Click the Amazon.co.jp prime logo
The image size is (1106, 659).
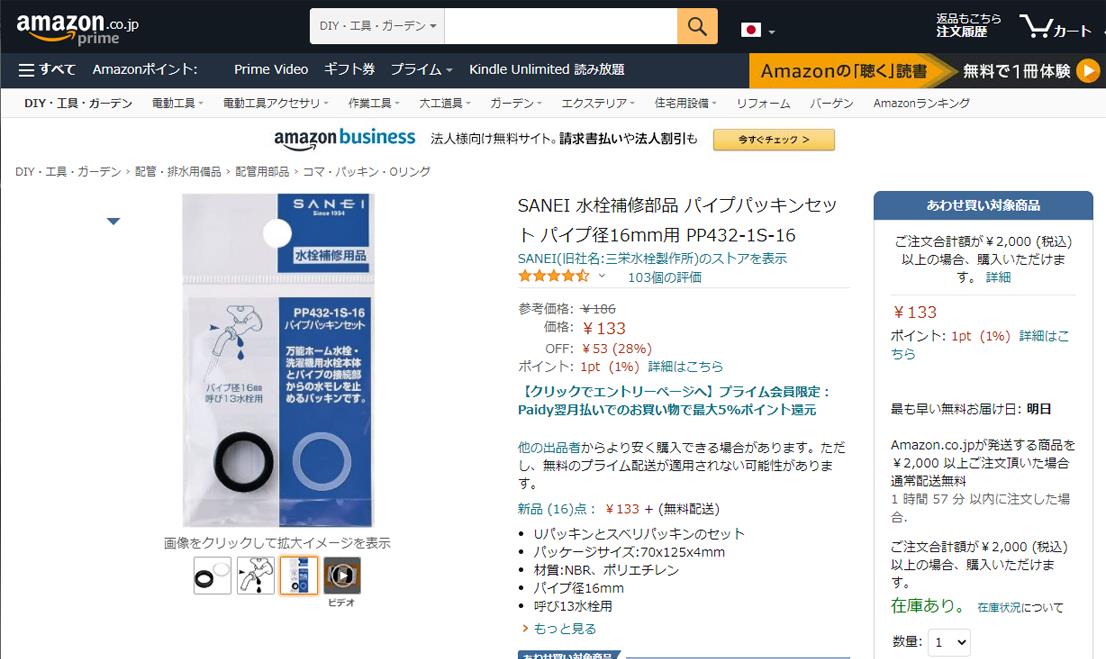tap(77, 29)
